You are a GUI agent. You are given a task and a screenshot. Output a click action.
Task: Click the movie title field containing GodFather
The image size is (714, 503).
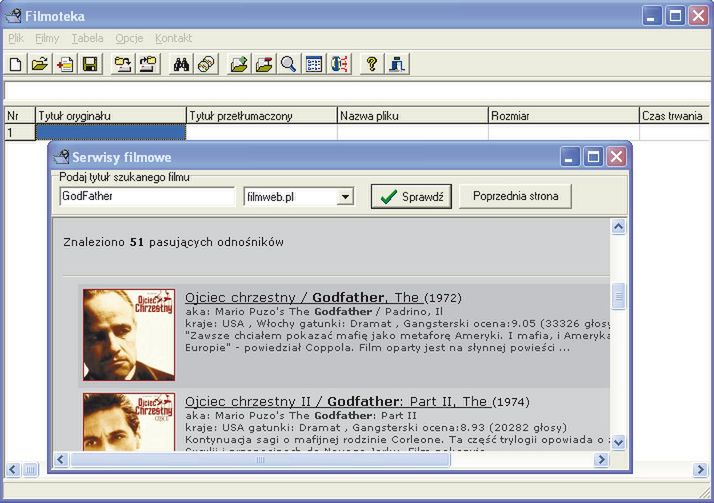[x=147, y=196]
